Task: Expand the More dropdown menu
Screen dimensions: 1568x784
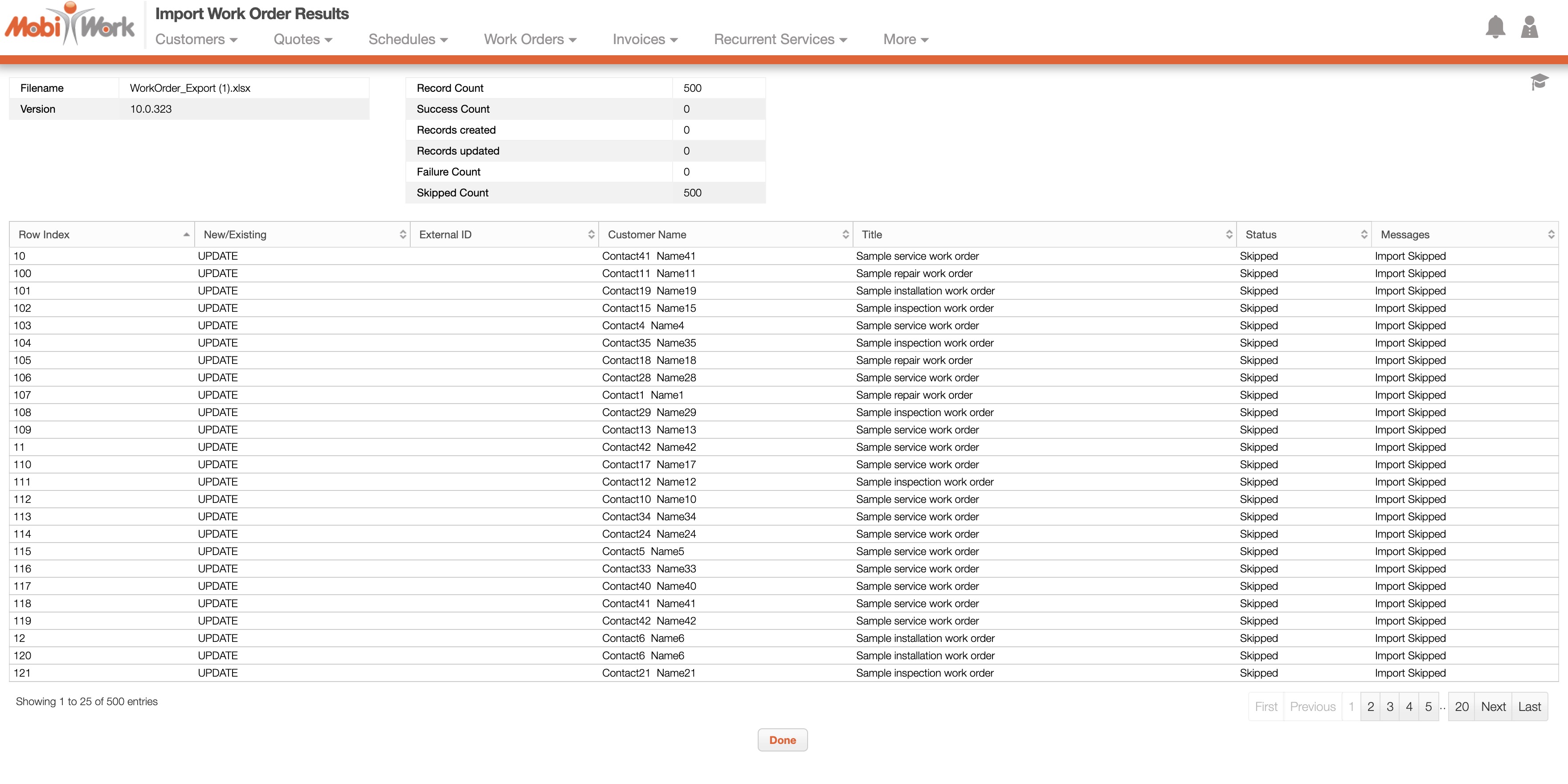Action: click(905, 40)
